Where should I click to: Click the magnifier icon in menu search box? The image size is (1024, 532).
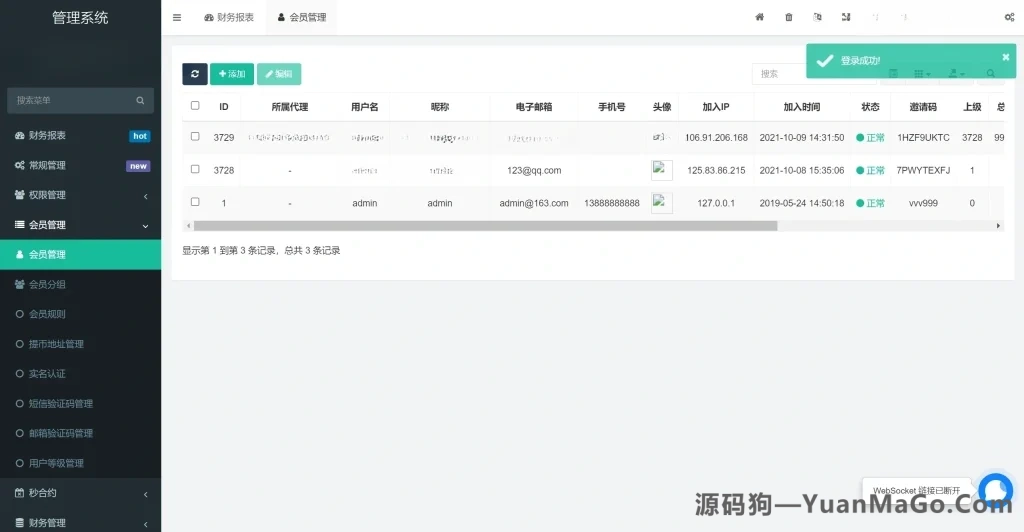[x=140, y=101]
